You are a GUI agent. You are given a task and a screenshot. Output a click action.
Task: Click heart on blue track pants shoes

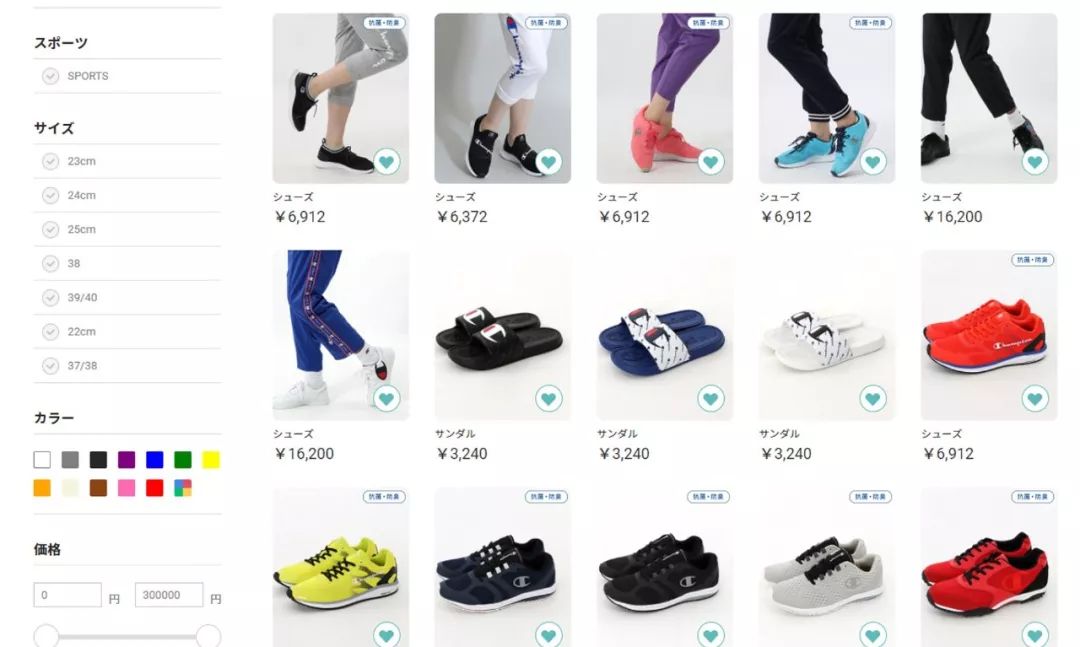pyautogui.click(x=386, y=398)
